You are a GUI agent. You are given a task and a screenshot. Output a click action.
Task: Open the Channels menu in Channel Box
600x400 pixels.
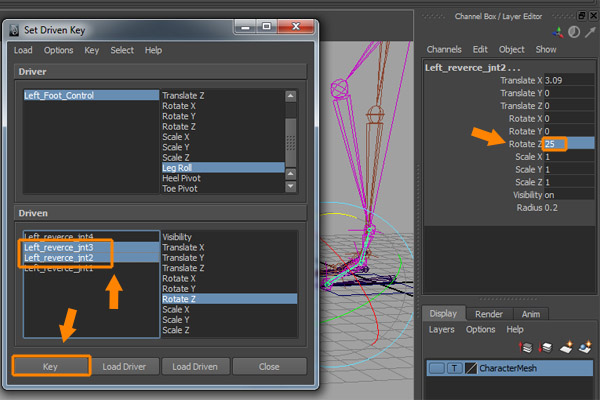coord(444,49)
